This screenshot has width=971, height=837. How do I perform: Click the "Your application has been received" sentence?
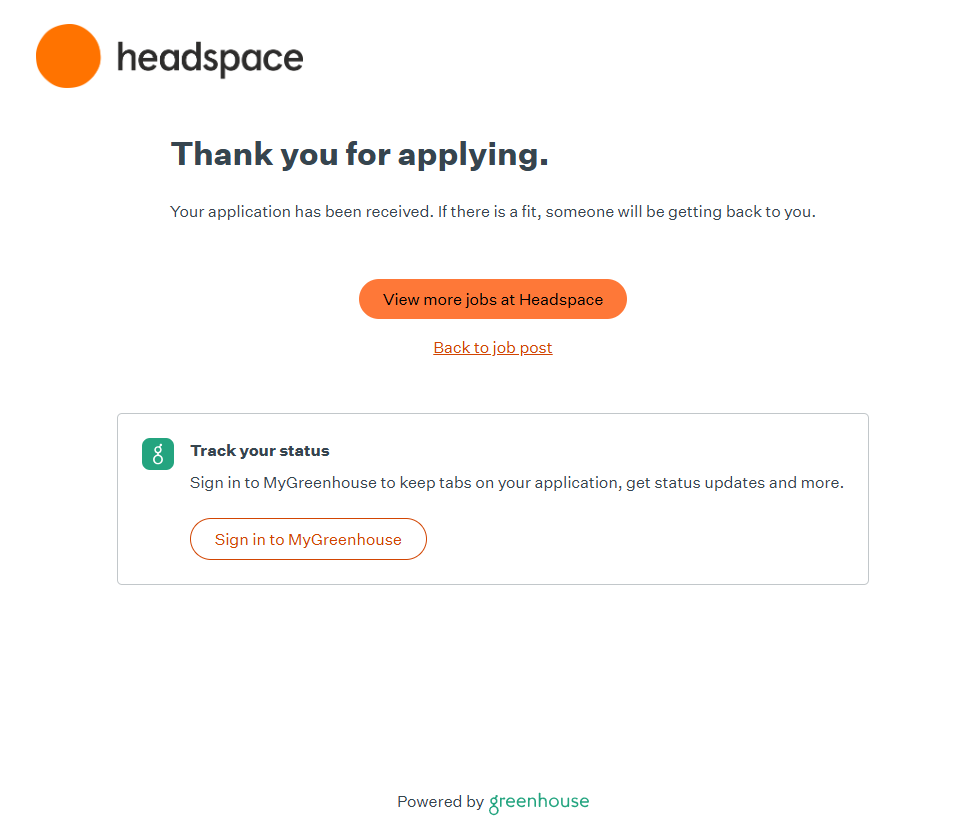(x=301, y=212)
